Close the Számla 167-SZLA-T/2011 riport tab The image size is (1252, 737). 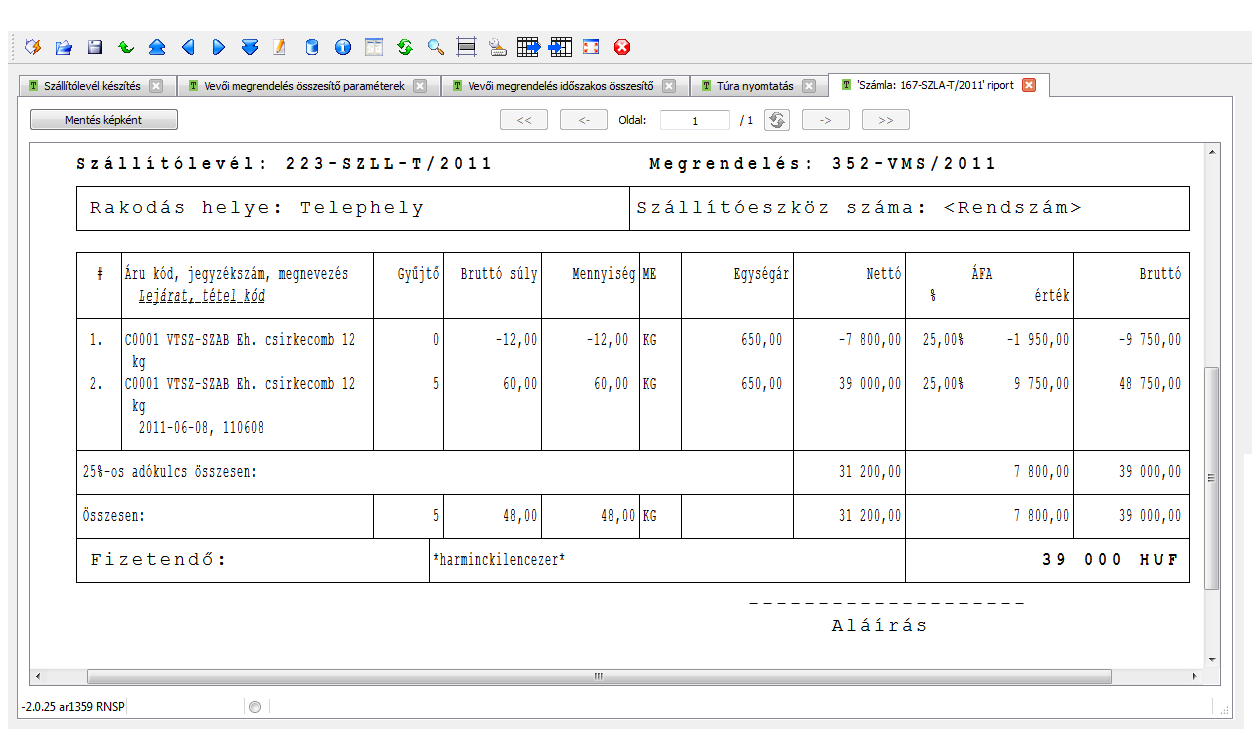1028,86
